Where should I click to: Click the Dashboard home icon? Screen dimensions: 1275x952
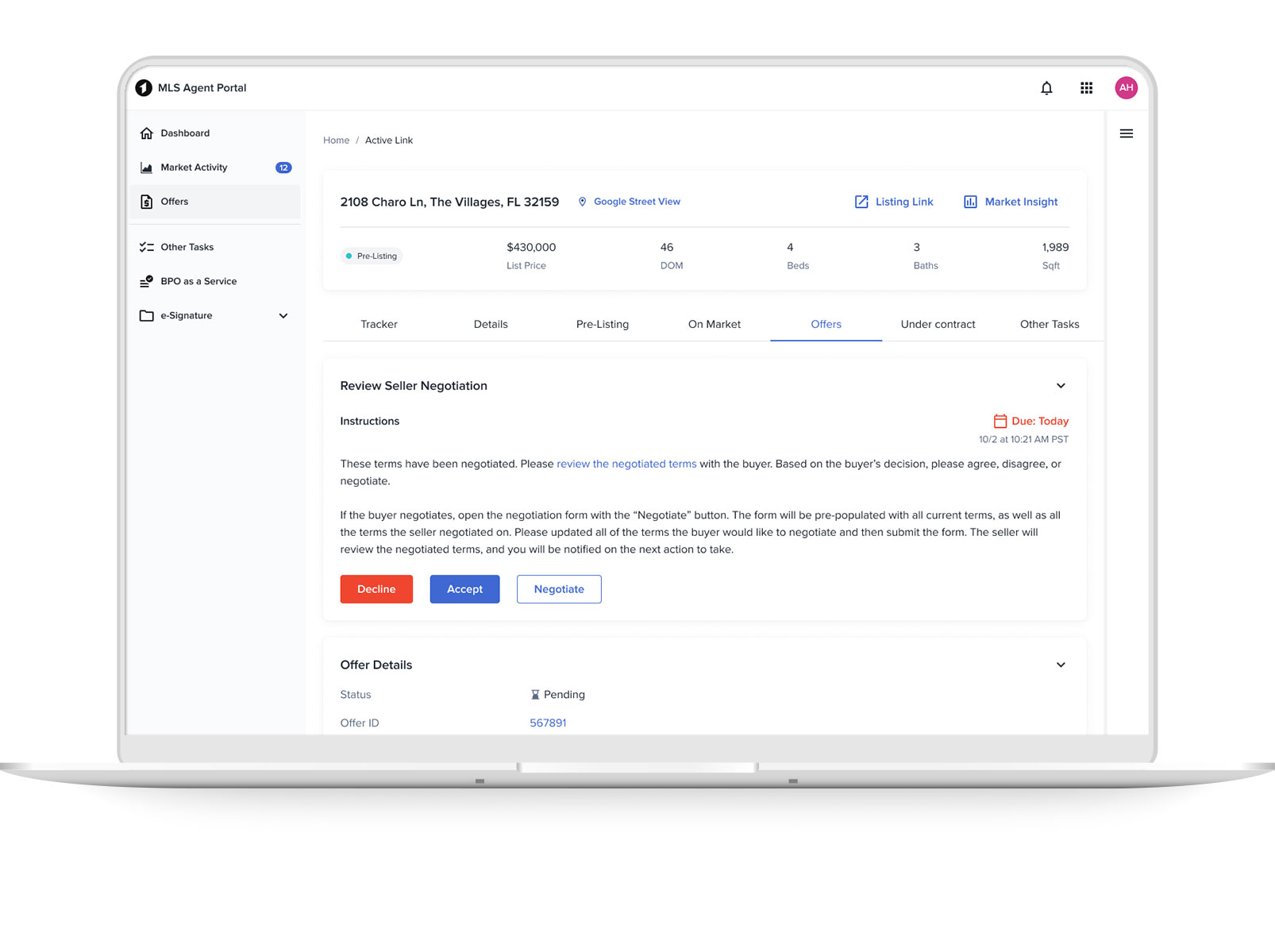coord(147,133)
